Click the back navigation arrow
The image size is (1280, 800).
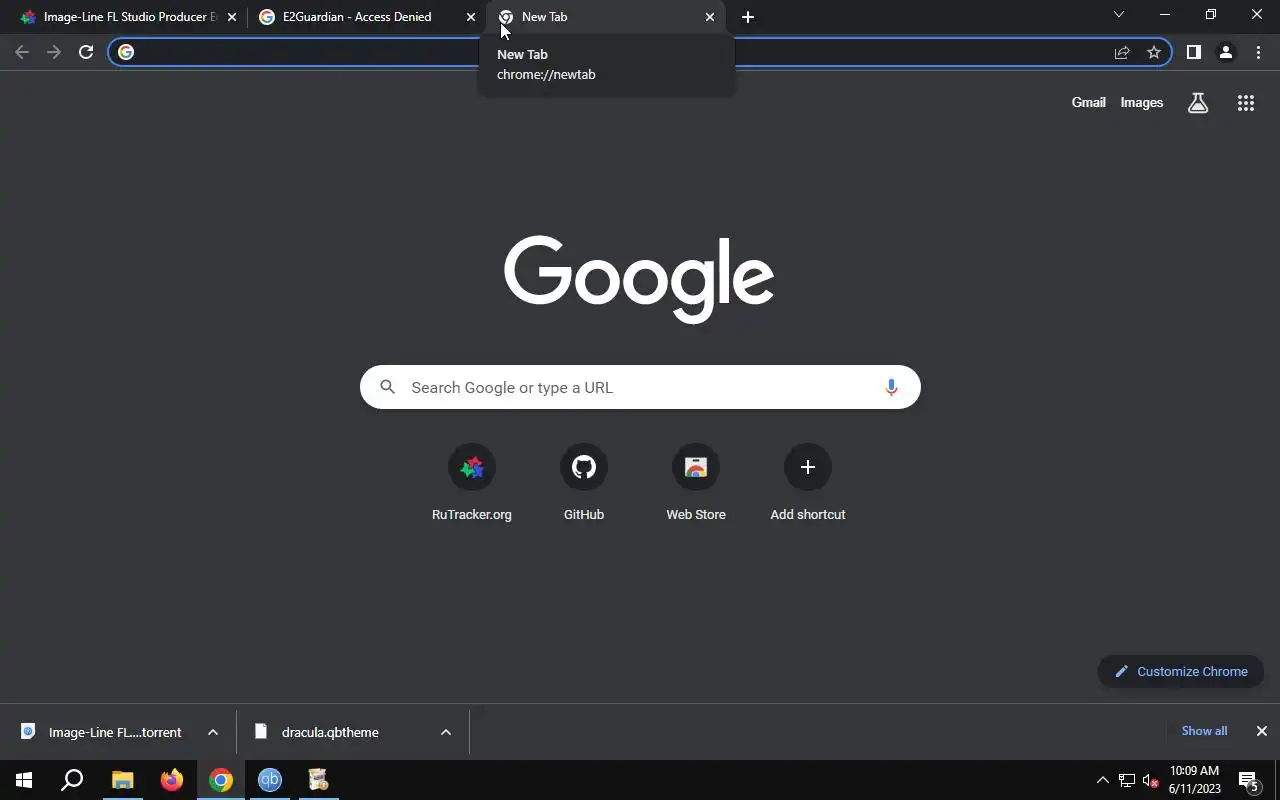22,52
